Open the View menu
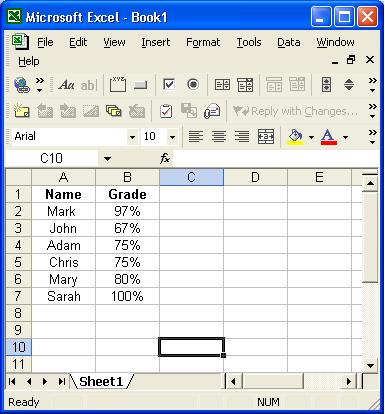 114,42
